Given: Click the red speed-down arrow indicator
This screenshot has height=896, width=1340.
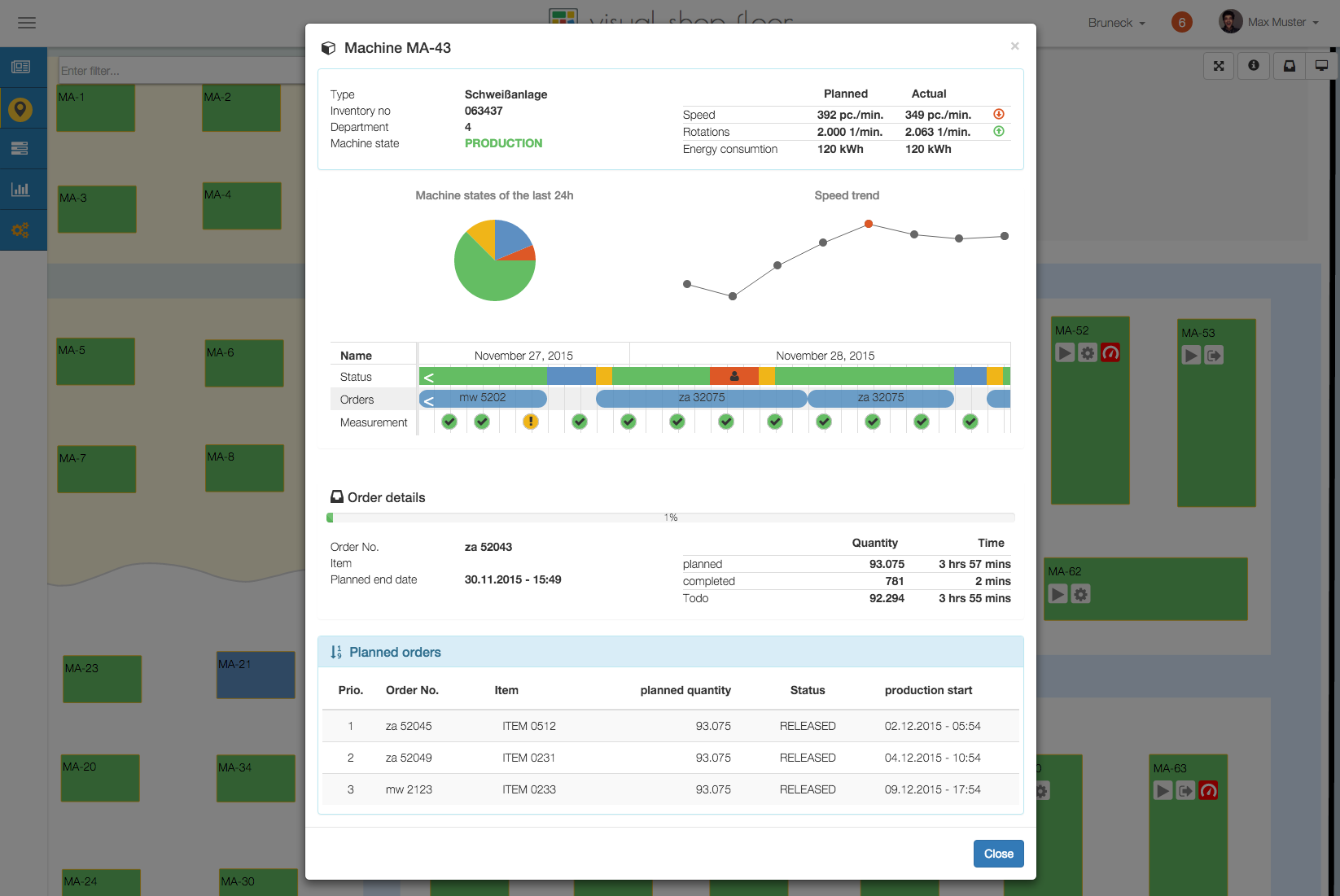Looking at the screenshot, I should pos(999,114).
